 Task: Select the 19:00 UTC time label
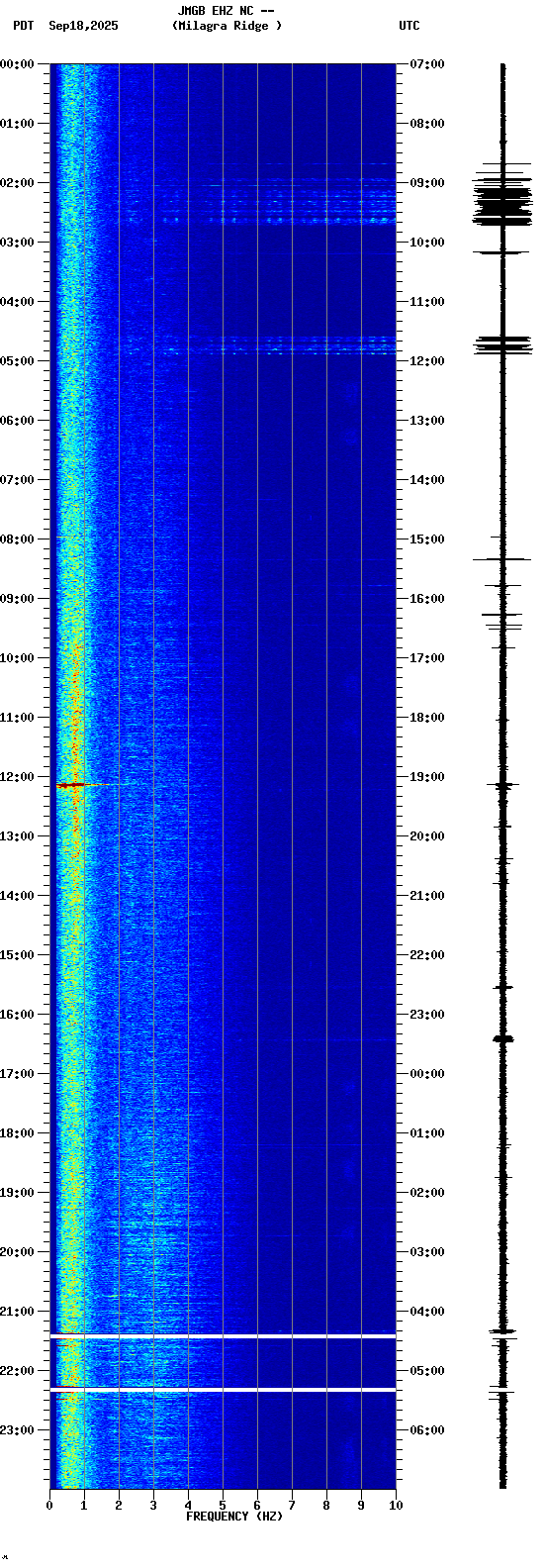(427, 777)
